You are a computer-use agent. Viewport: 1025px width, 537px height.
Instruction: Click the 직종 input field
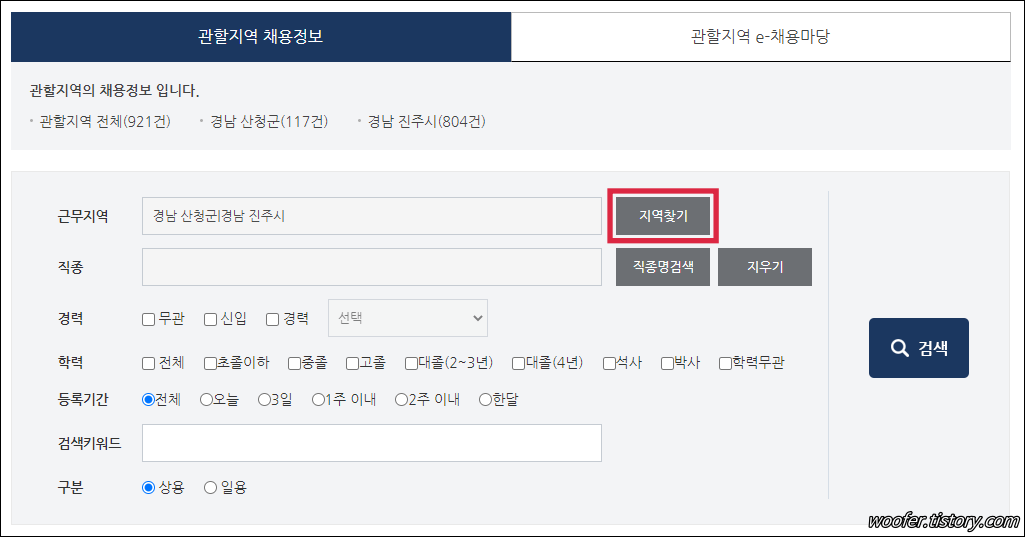pyautogui.click(x=371, y=267)
